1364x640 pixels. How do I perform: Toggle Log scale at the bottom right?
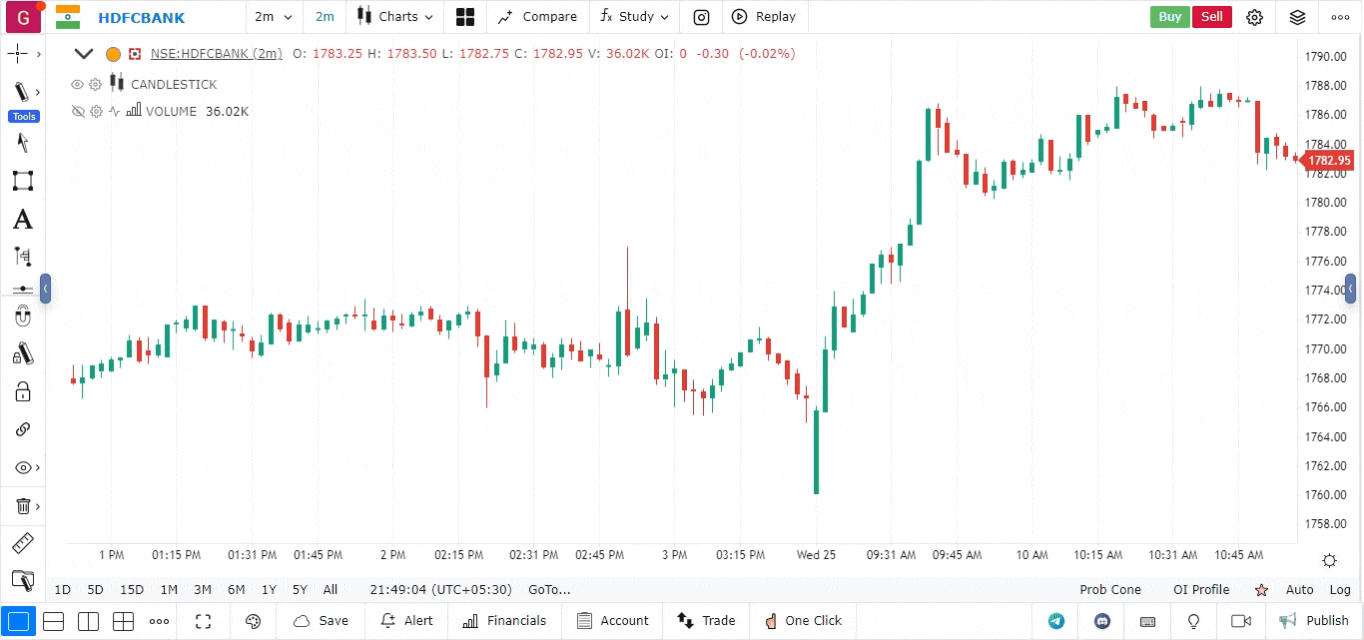point(1340,590)
